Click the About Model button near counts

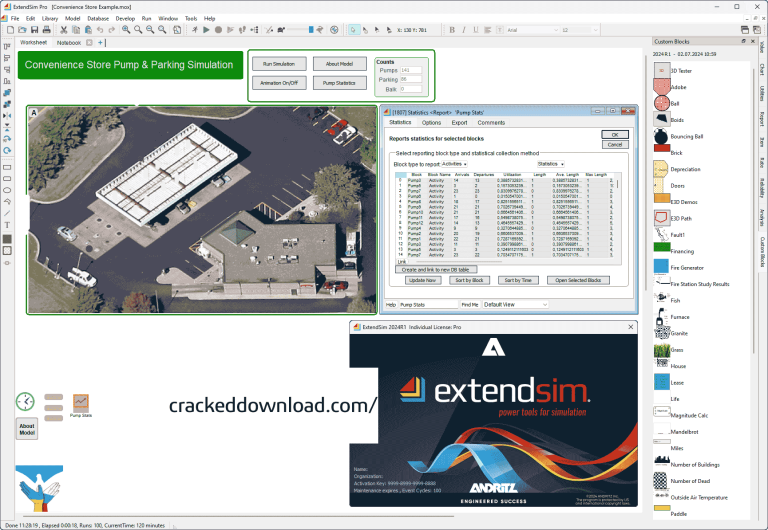click(x=339, y=64)
